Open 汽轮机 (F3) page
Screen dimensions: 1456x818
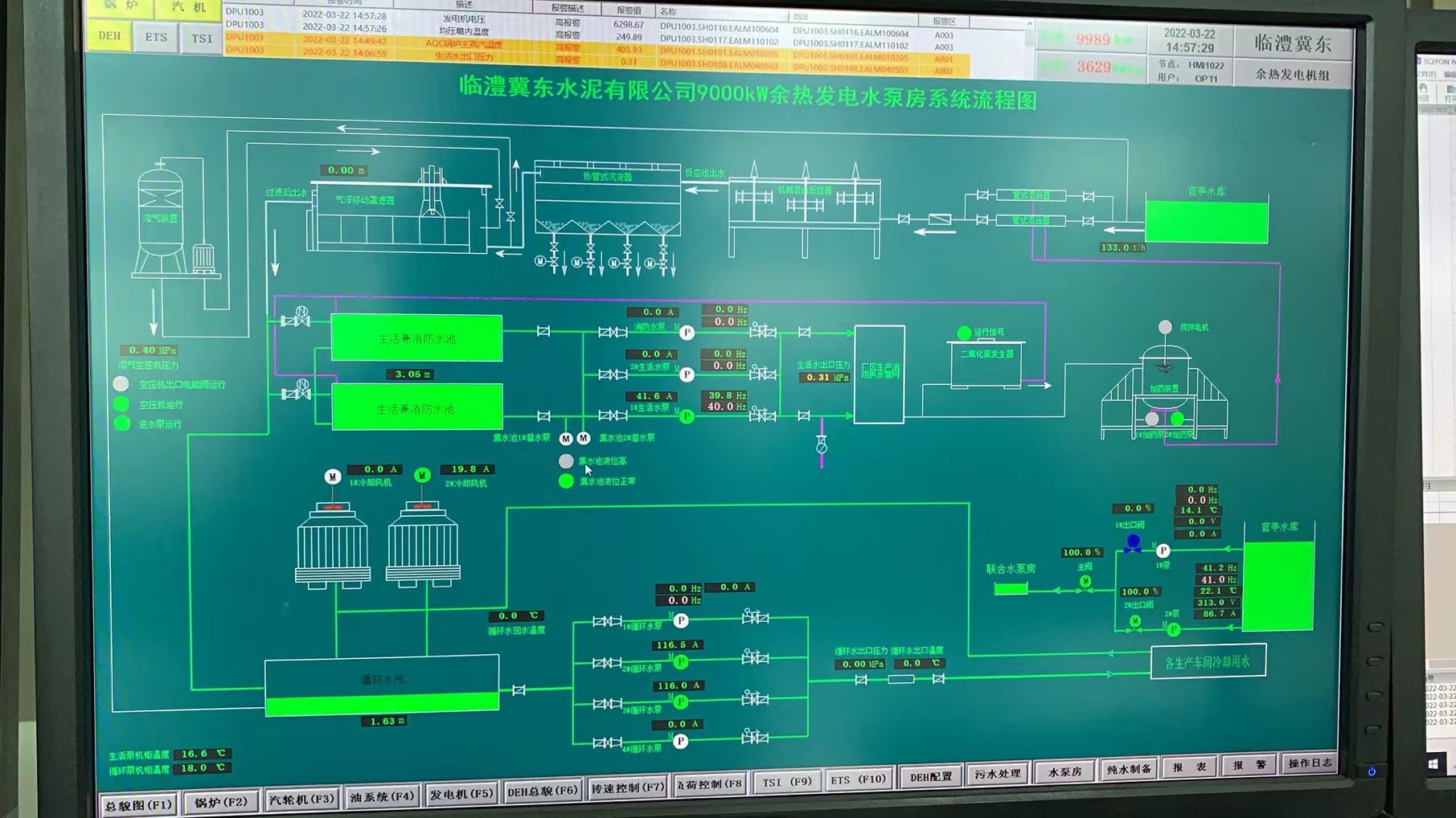pos(301,799)
